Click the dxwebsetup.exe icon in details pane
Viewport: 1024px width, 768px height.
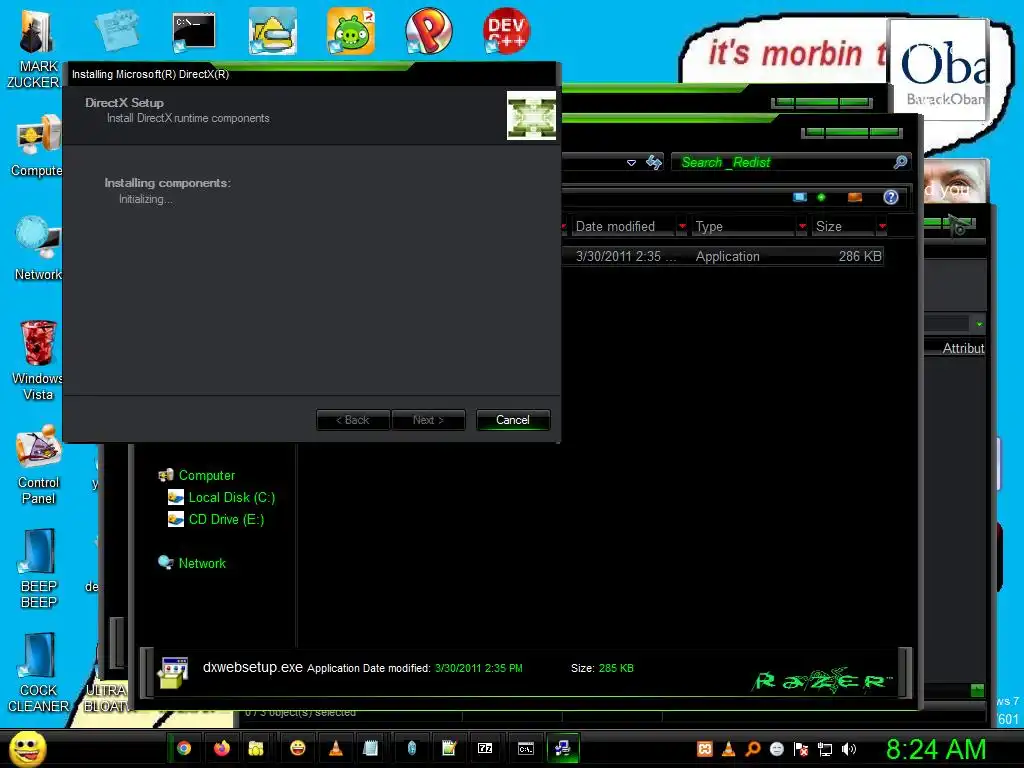point(173,673)
